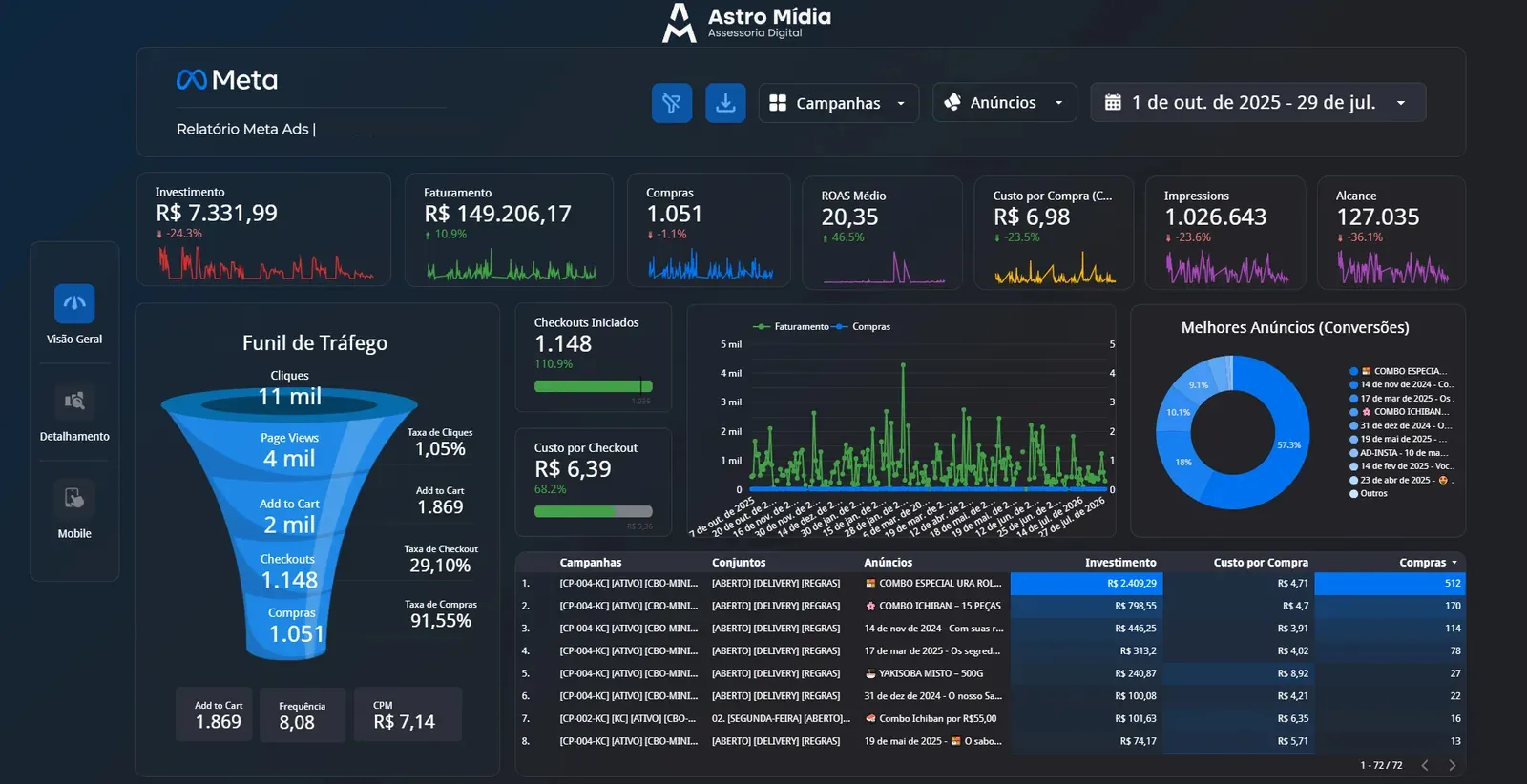
Task: Open the date range selector
Action: [1258, 103]
